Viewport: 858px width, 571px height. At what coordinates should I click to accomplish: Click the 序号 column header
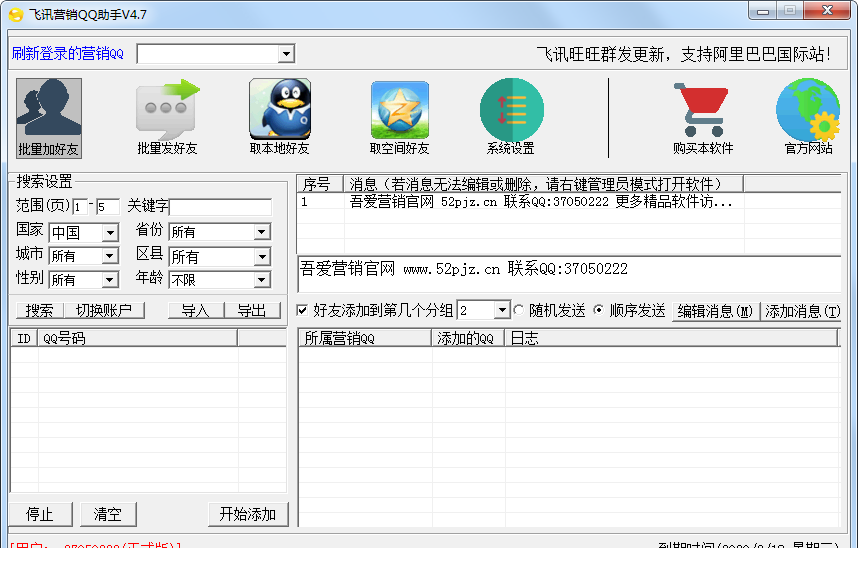(320, 184)
